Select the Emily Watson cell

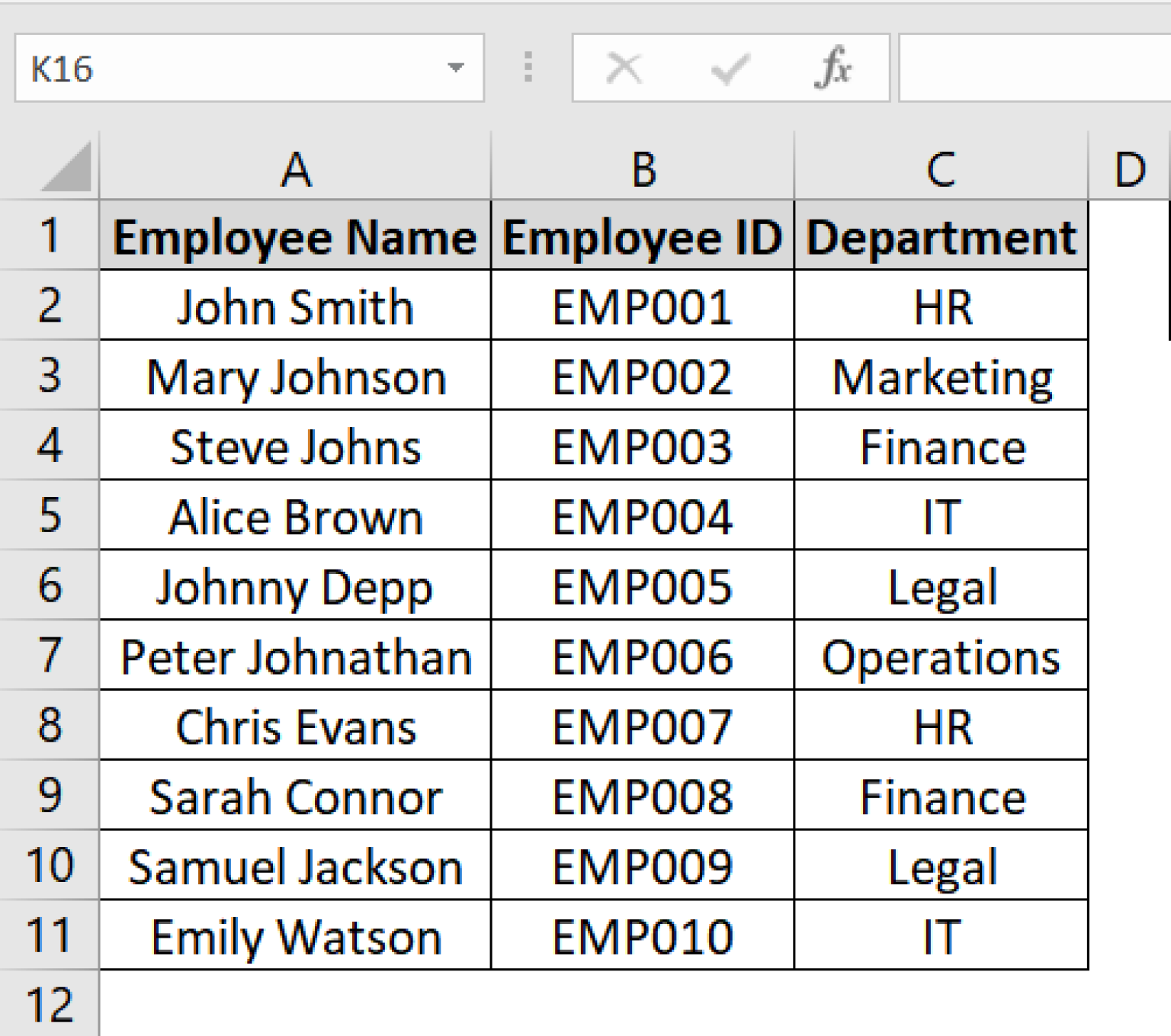(296, 935)
